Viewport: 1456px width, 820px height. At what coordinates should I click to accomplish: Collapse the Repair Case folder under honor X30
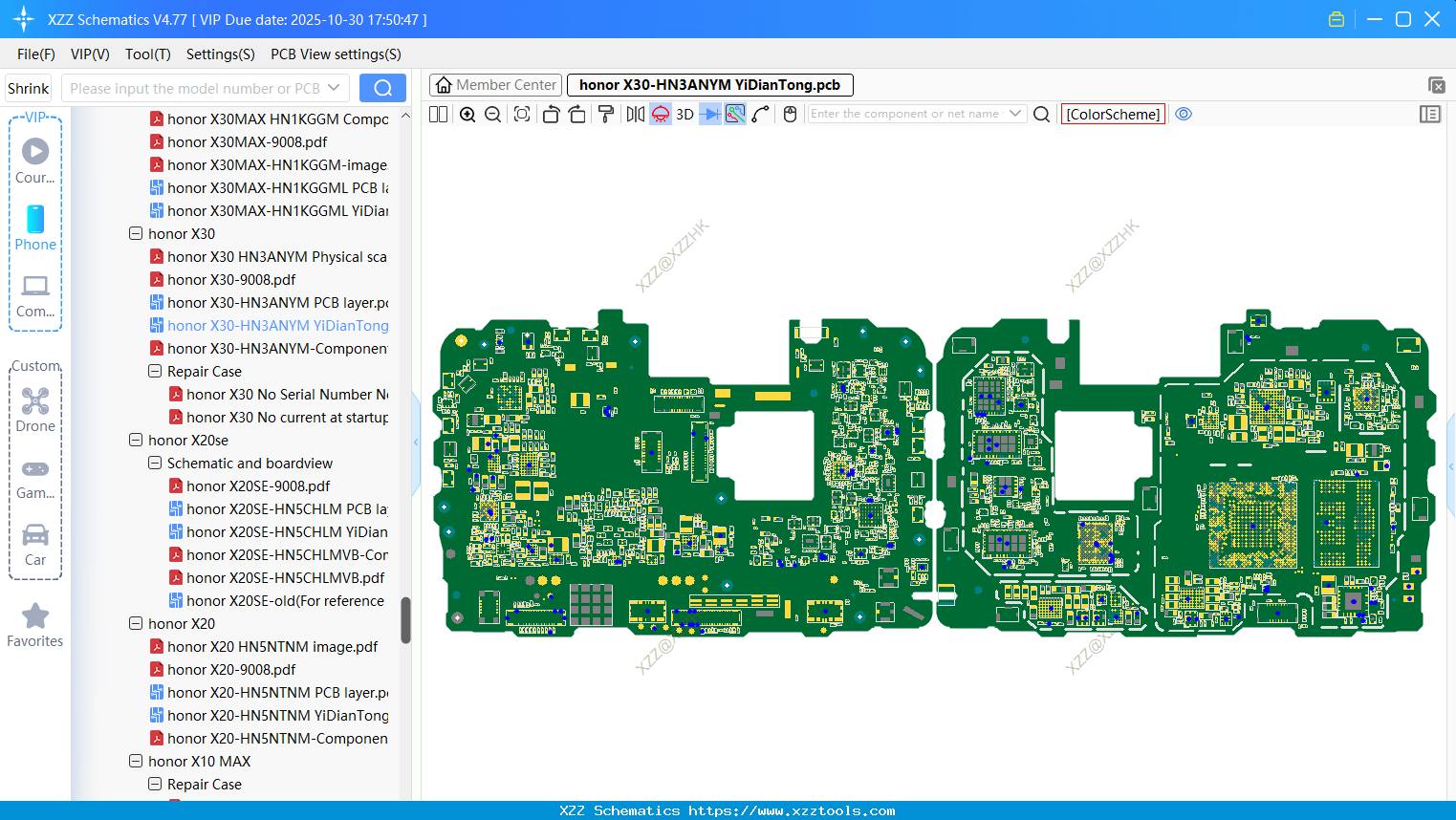(155, 371)
